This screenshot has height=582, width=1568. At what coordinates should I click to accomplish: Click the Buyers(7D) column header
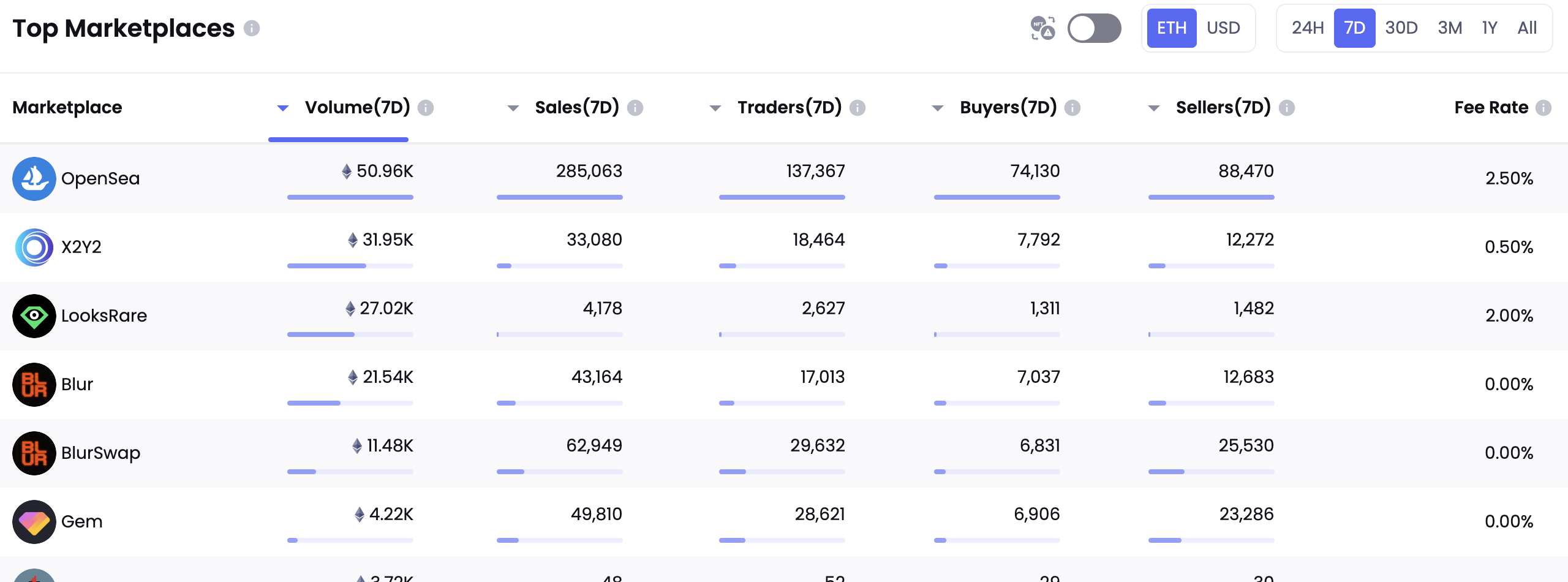pos(1008,108)
